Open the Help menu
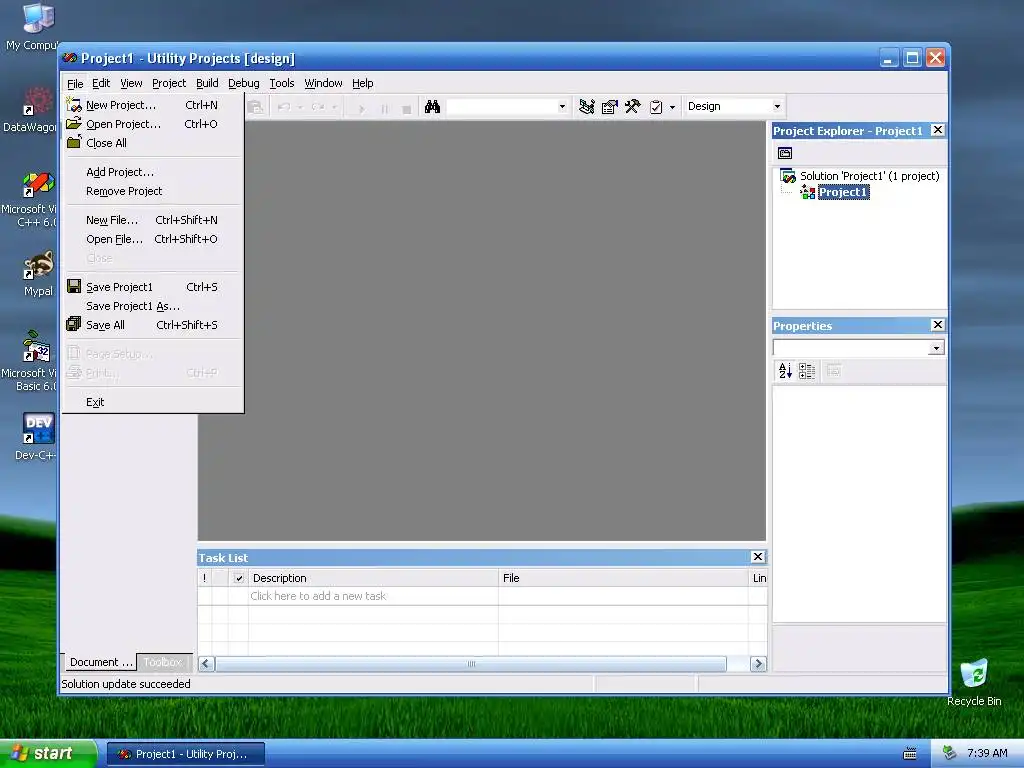Viewport: 1024px width, 768px height. click(x=362, y=83)
